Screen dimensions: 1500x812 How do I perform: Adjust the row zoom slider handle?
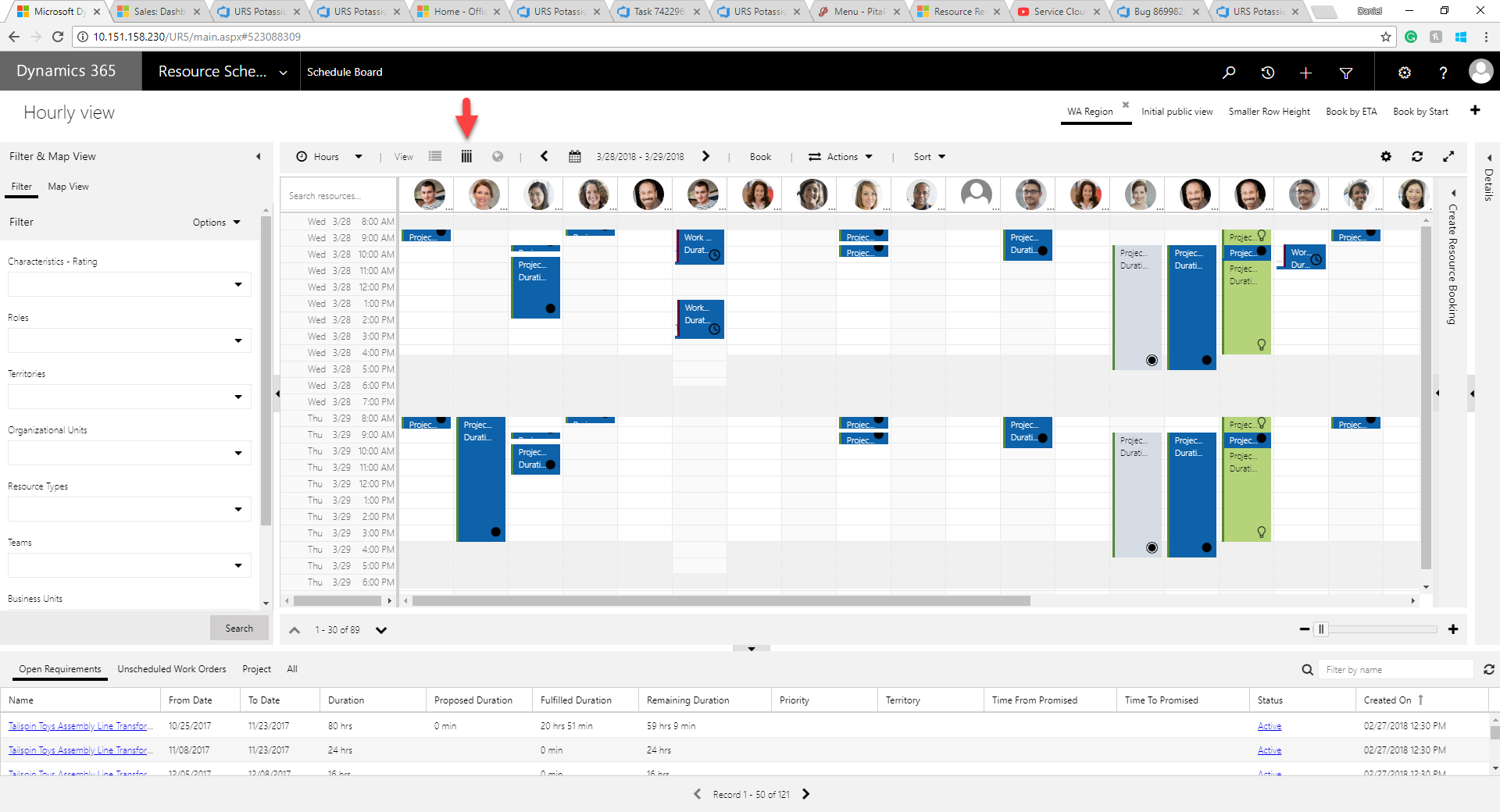[1321, 629]
